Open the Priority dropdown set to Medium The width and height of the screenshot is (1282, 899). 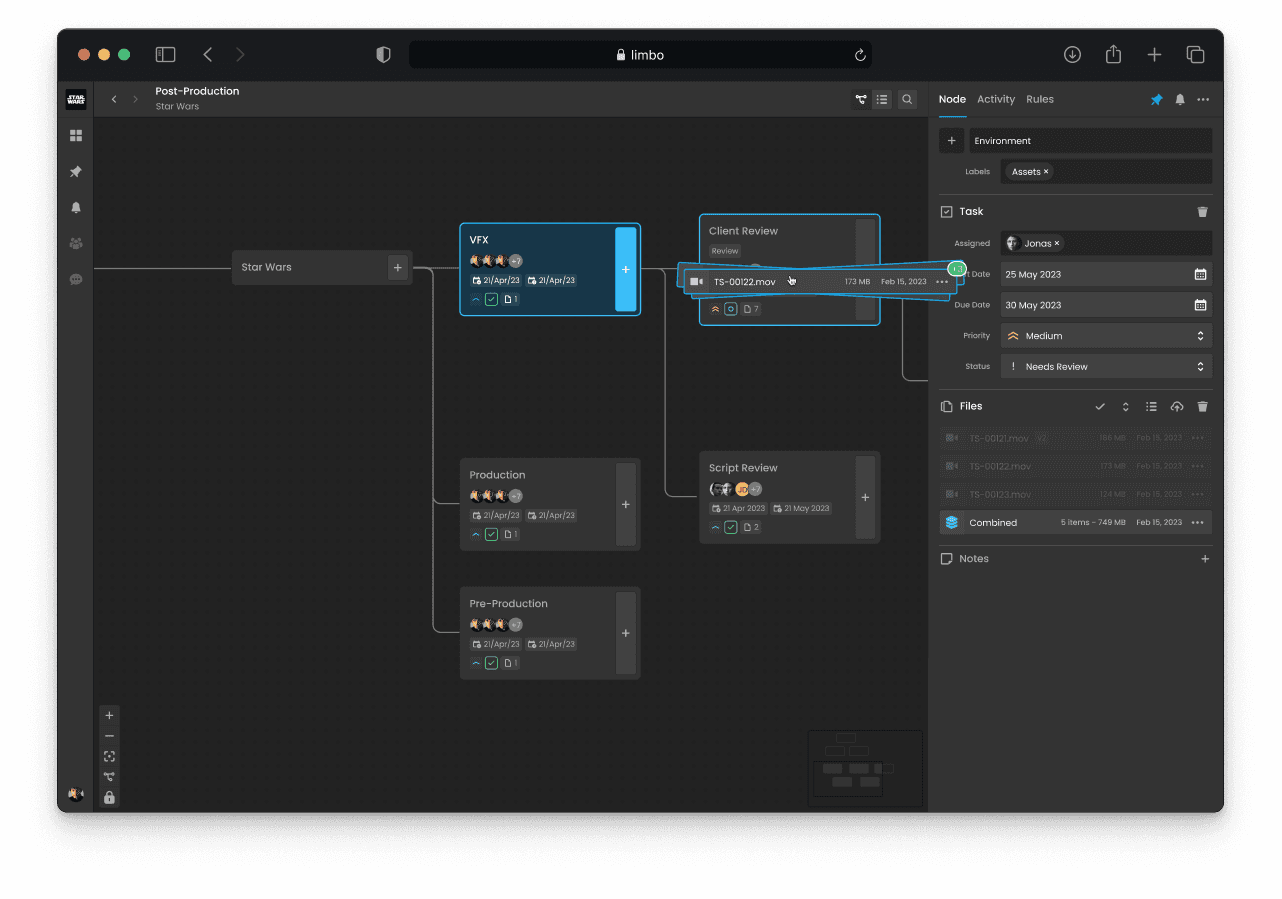pos(1106,336)
